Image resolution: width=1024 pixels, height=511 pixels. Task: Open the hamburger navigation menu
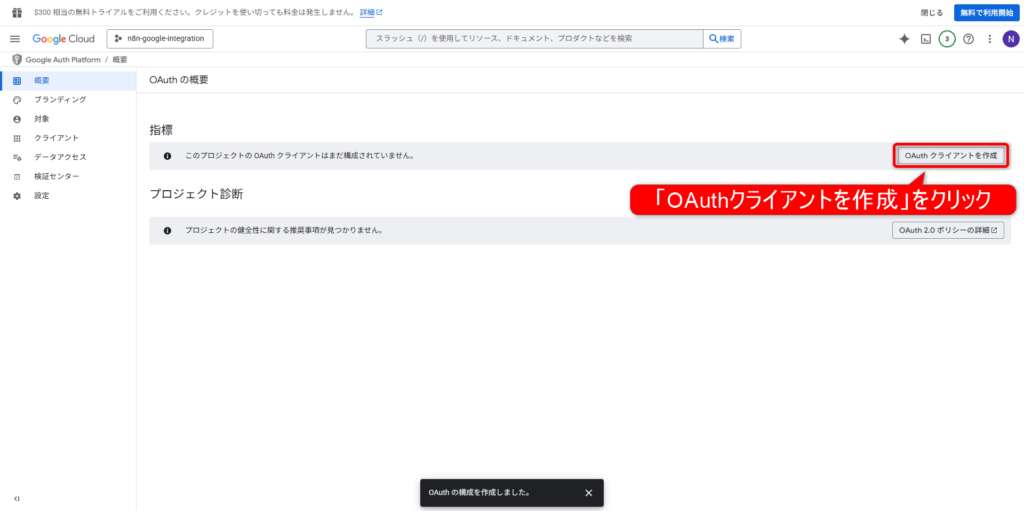click(x=15, y=39)
